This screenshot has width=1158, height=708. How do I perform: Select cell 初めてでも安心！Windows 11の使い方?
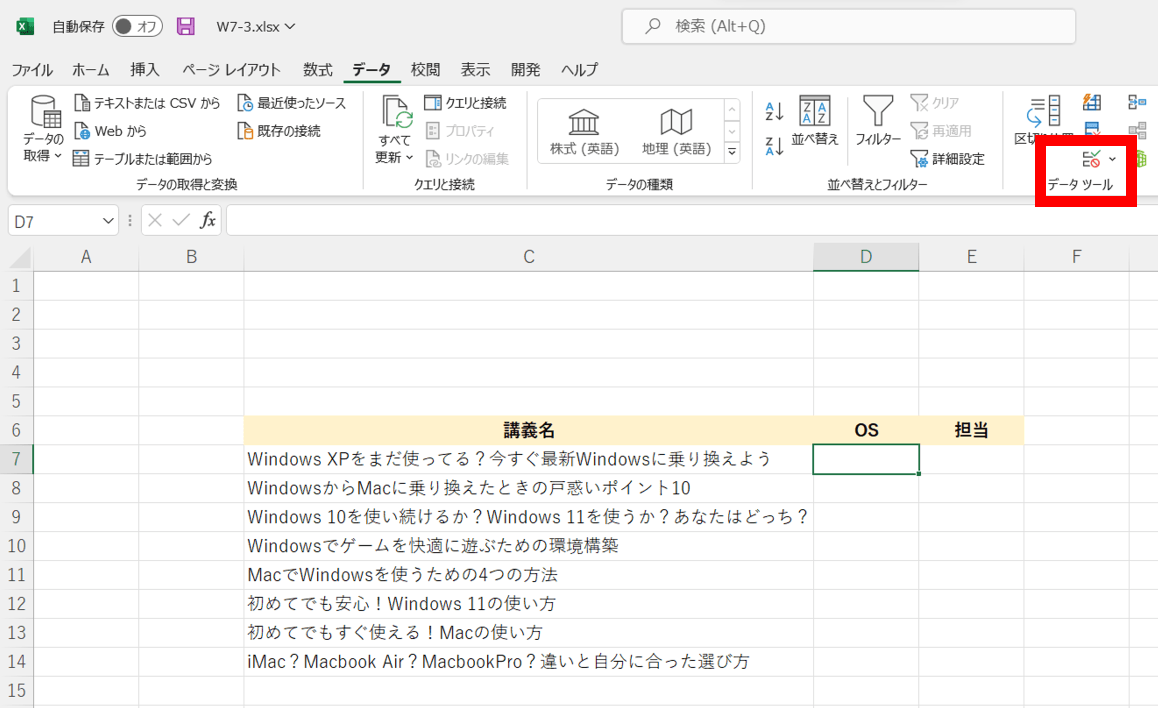529,604
